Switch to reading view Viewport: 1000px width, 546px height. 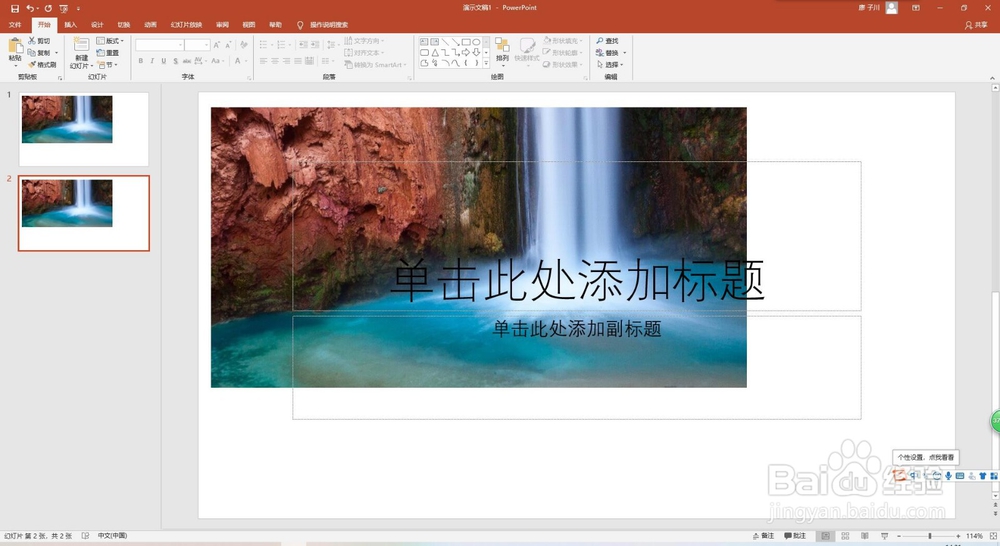pos(865,536)
